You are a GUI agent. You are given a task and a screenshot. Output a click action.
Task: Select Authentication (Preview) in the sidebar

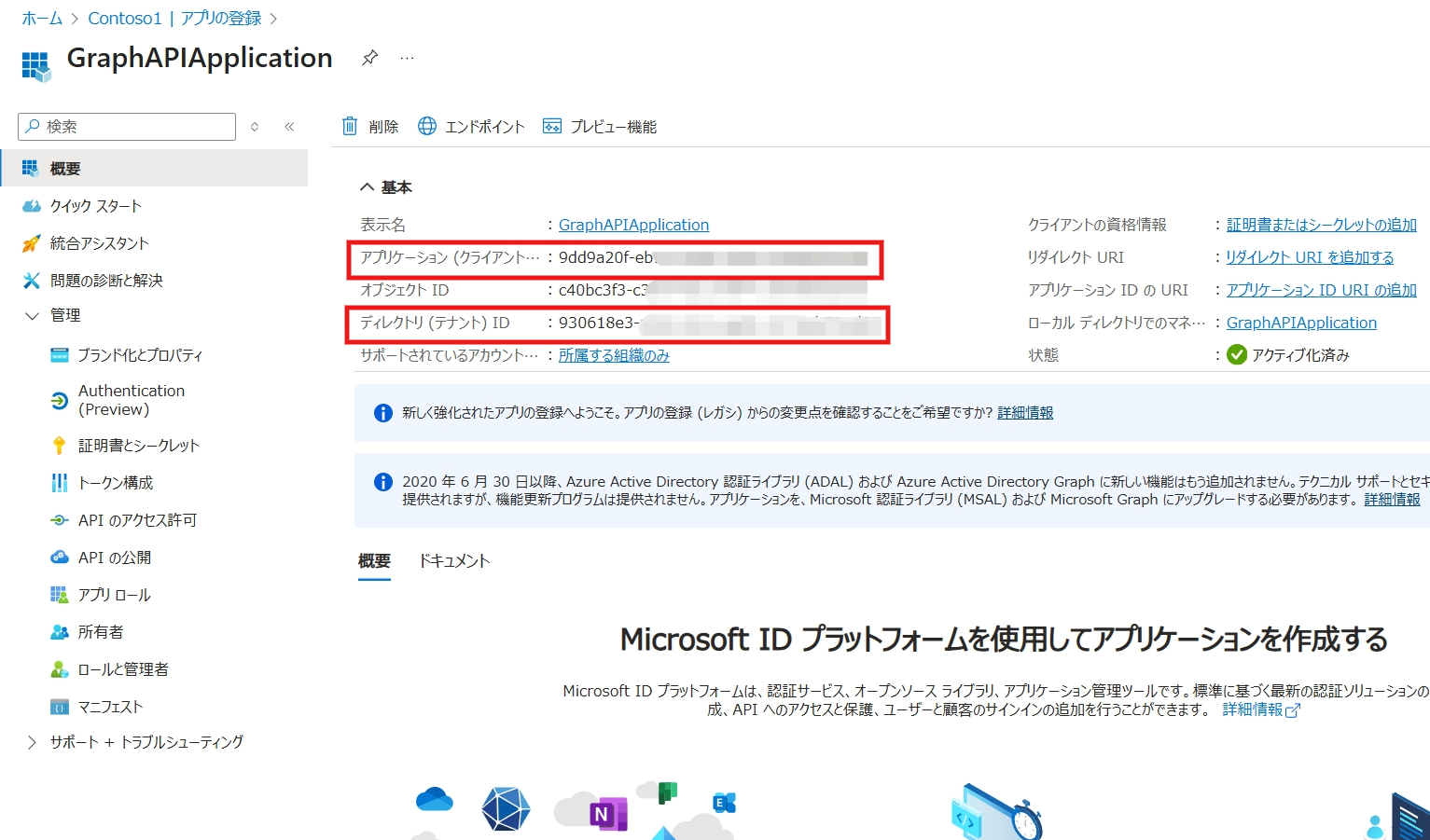click(x=131, y=399)
